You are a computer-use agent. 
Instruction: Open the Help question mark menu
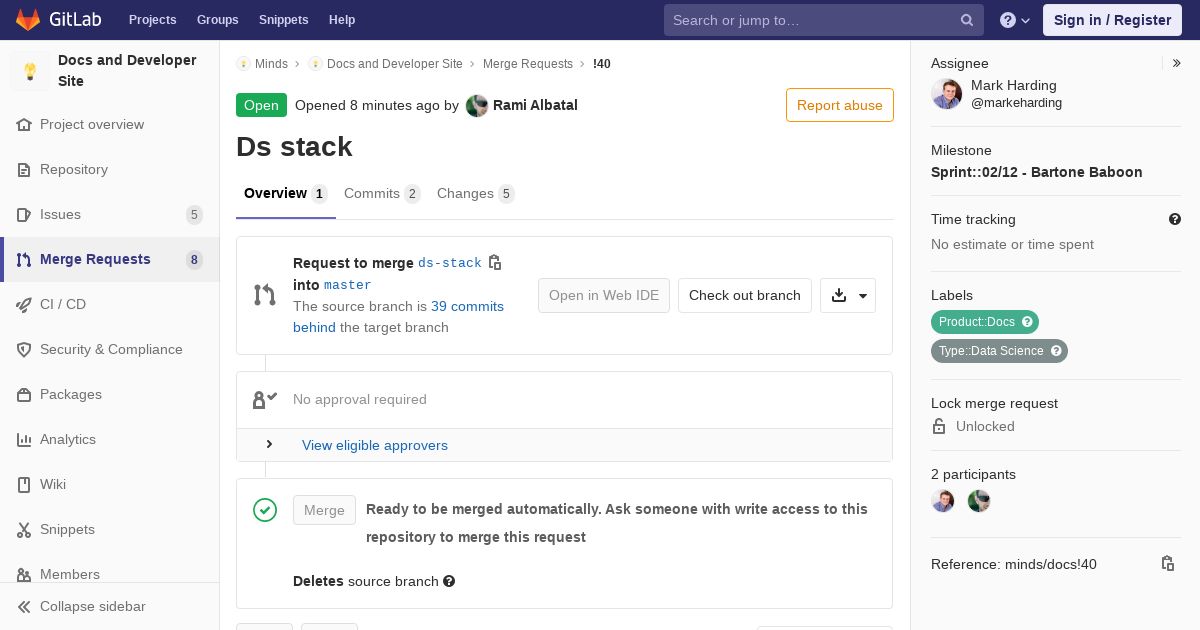click(x=1015, y=20)
